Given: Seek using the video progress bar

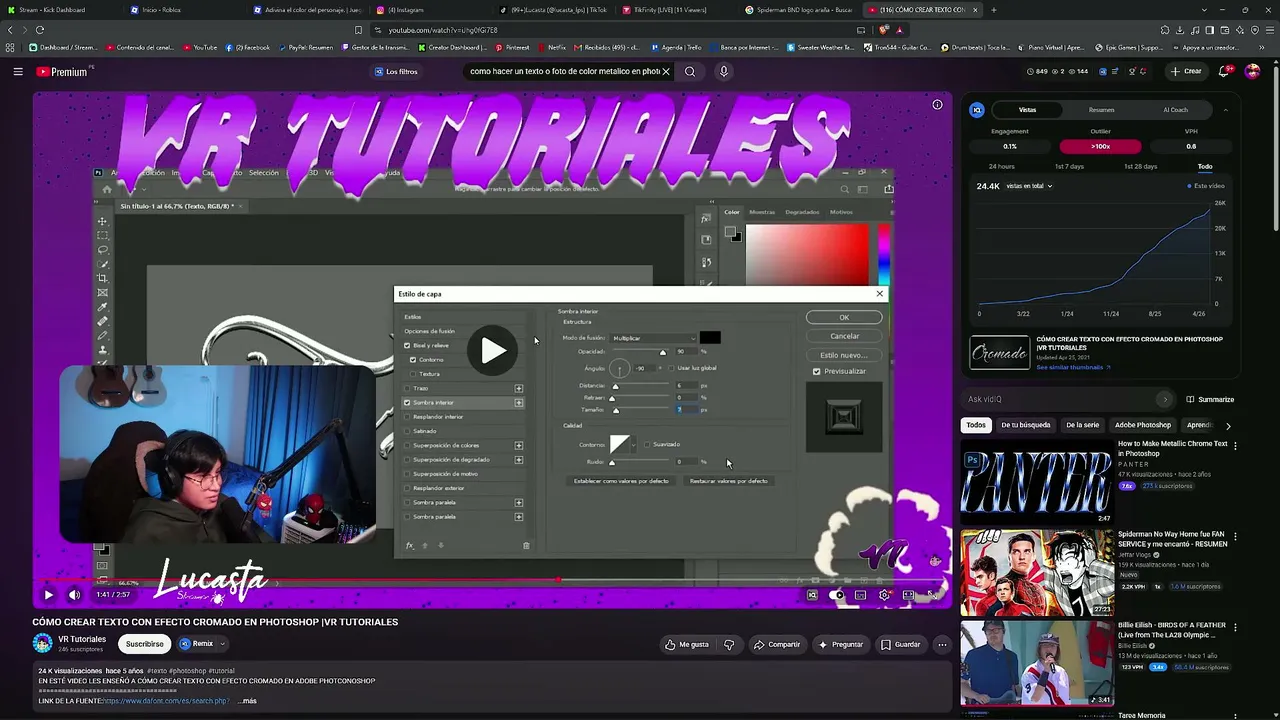Looking at the screenshot, I should (x=492, y=580).
